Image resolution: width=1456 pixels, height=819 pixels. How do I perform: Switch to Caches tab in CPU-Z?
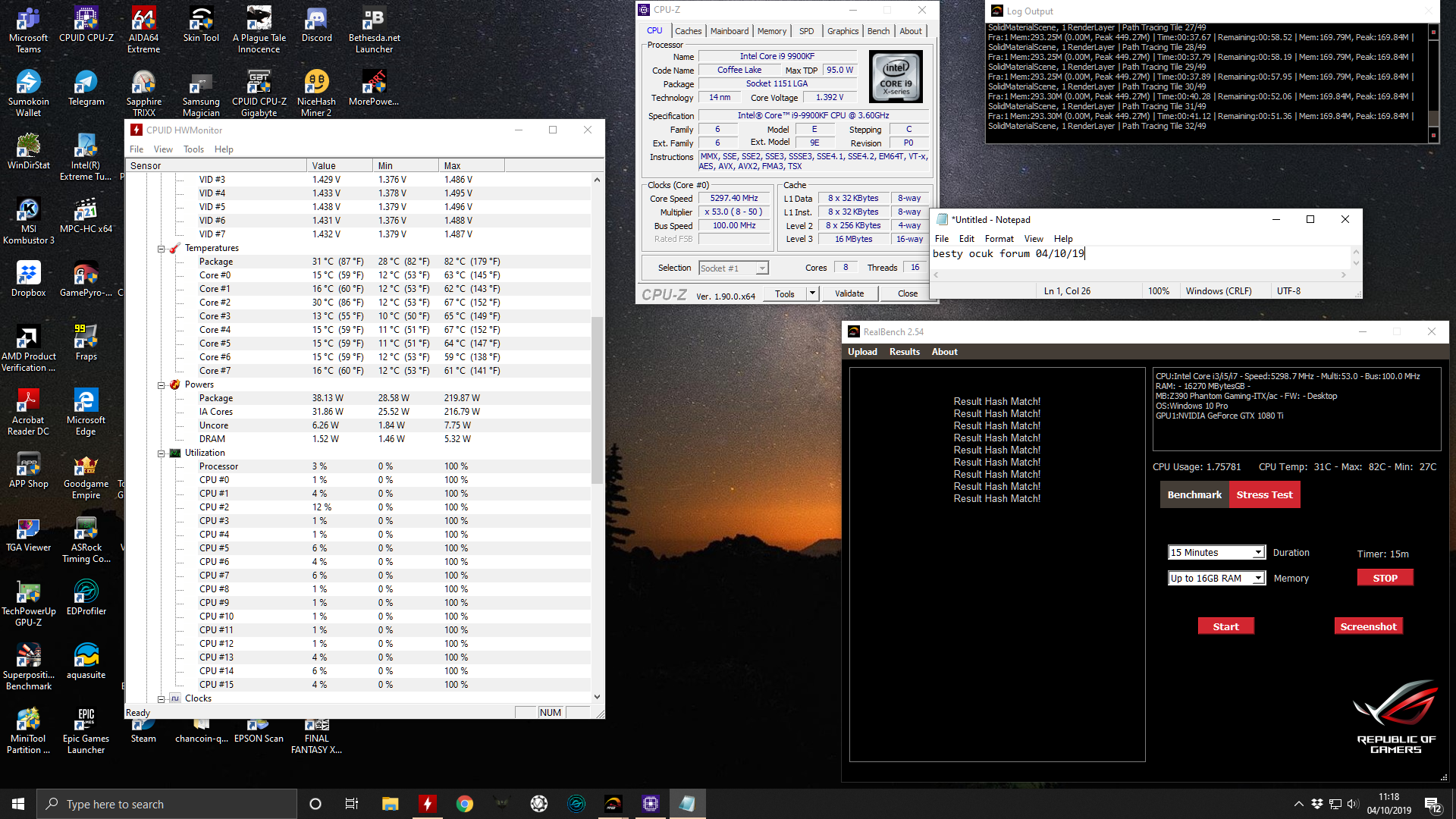(688, 31)
